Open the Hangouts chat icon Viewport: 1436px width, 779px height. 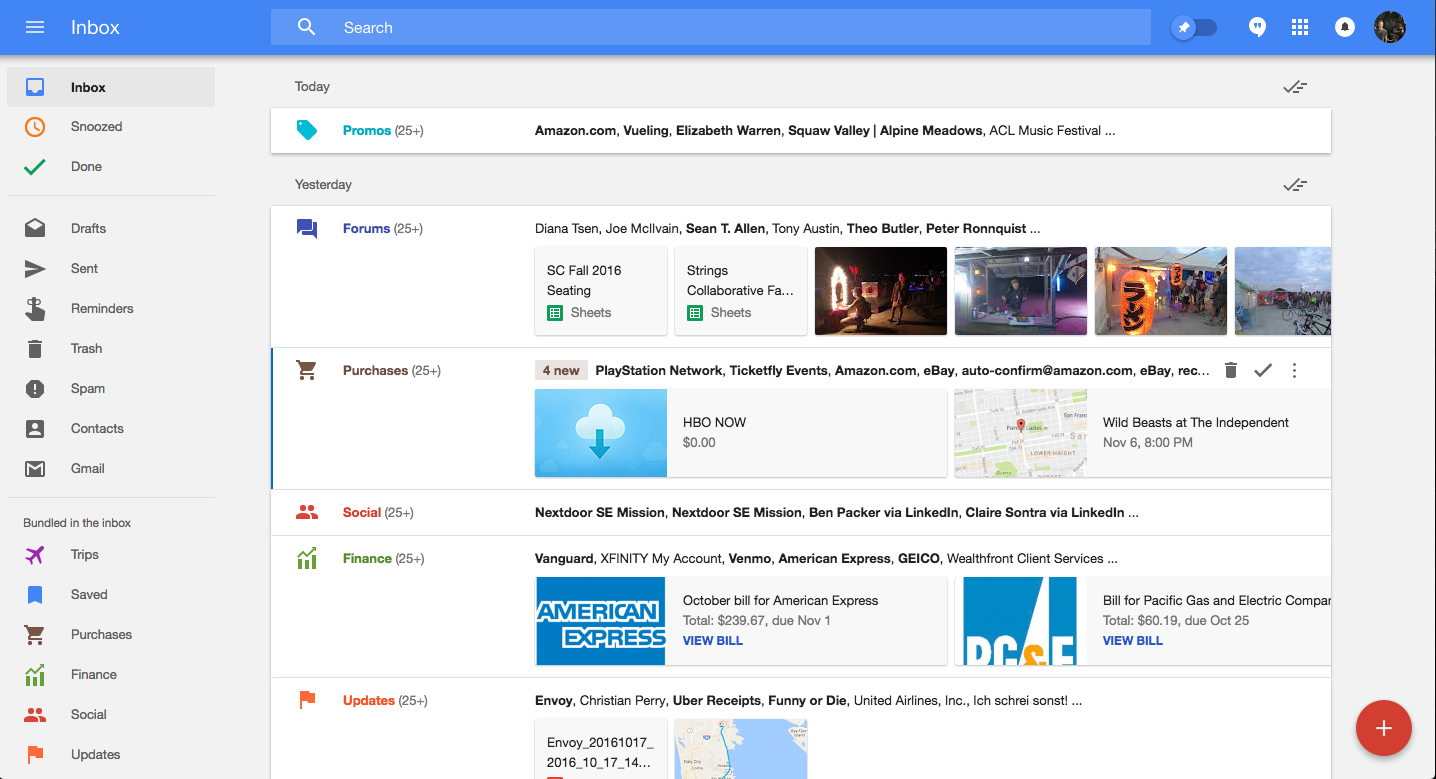(x=1258, y=27)
